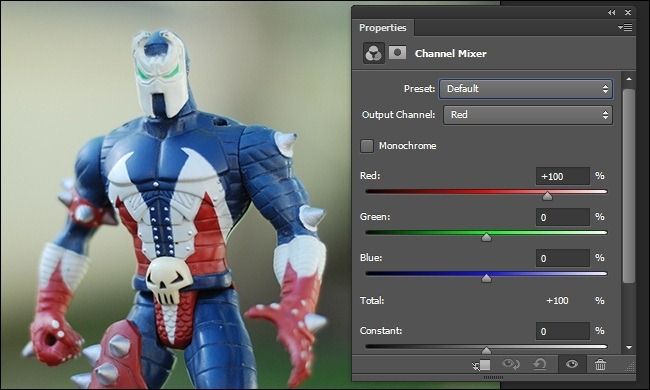Click the panel scrollbar up arrow

point(629,79)
